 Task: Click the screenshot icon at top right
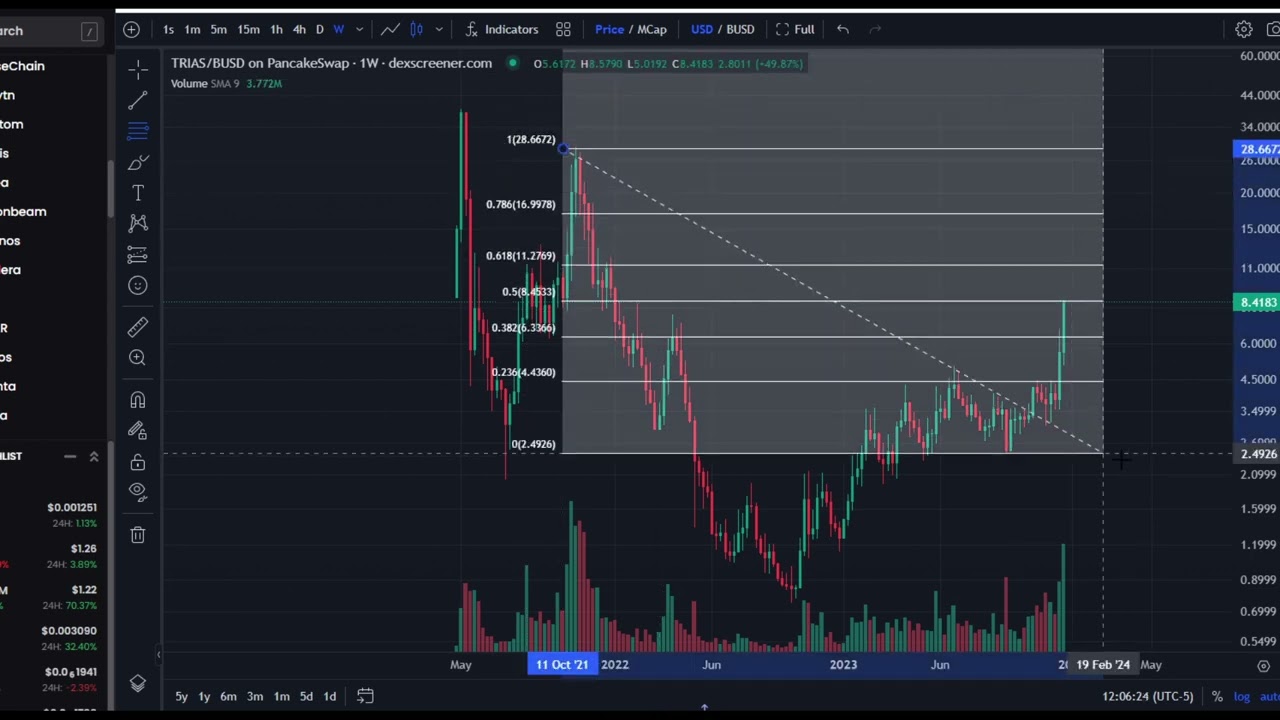tap(1273, 29)
